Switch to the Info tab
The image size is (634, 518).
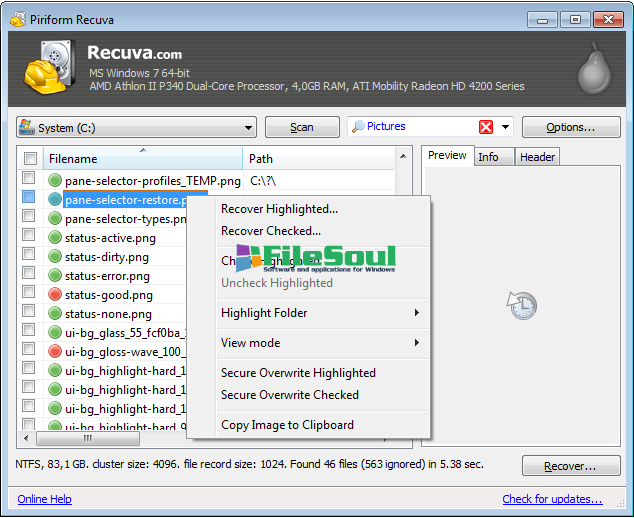pyautogui.click(x=488, y=157)
